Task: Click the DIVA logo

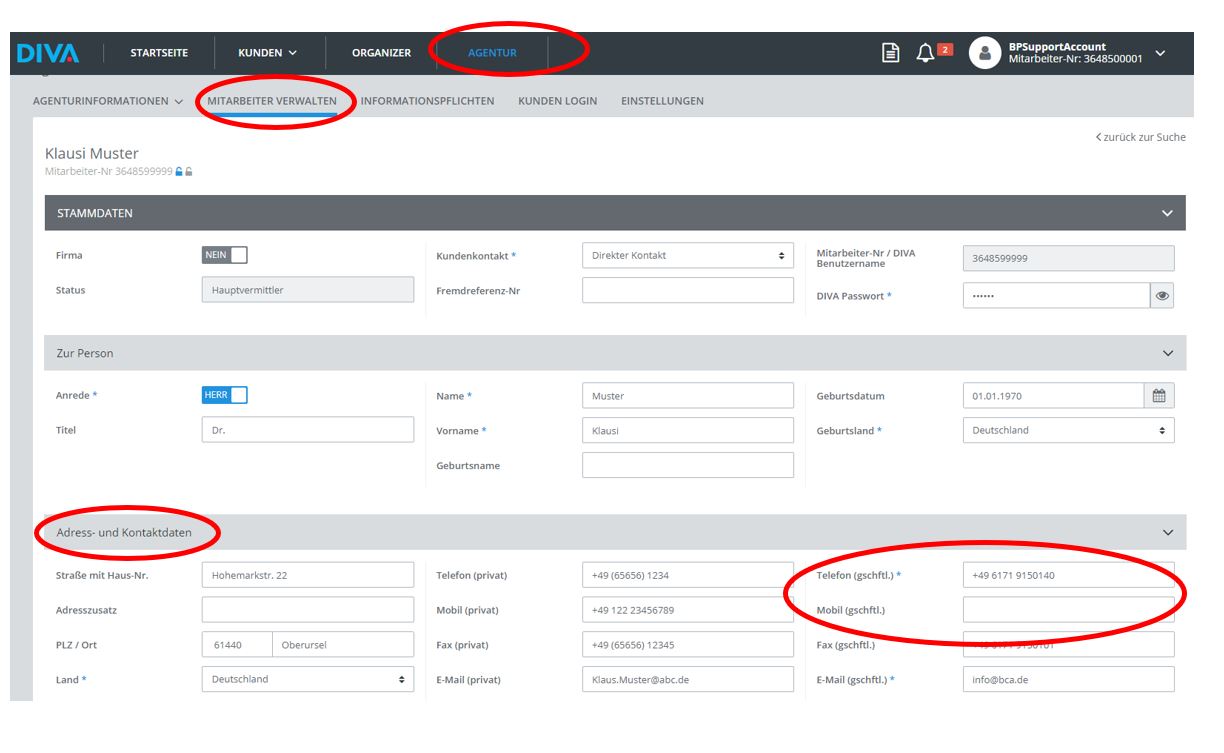Action: [48, 53]
